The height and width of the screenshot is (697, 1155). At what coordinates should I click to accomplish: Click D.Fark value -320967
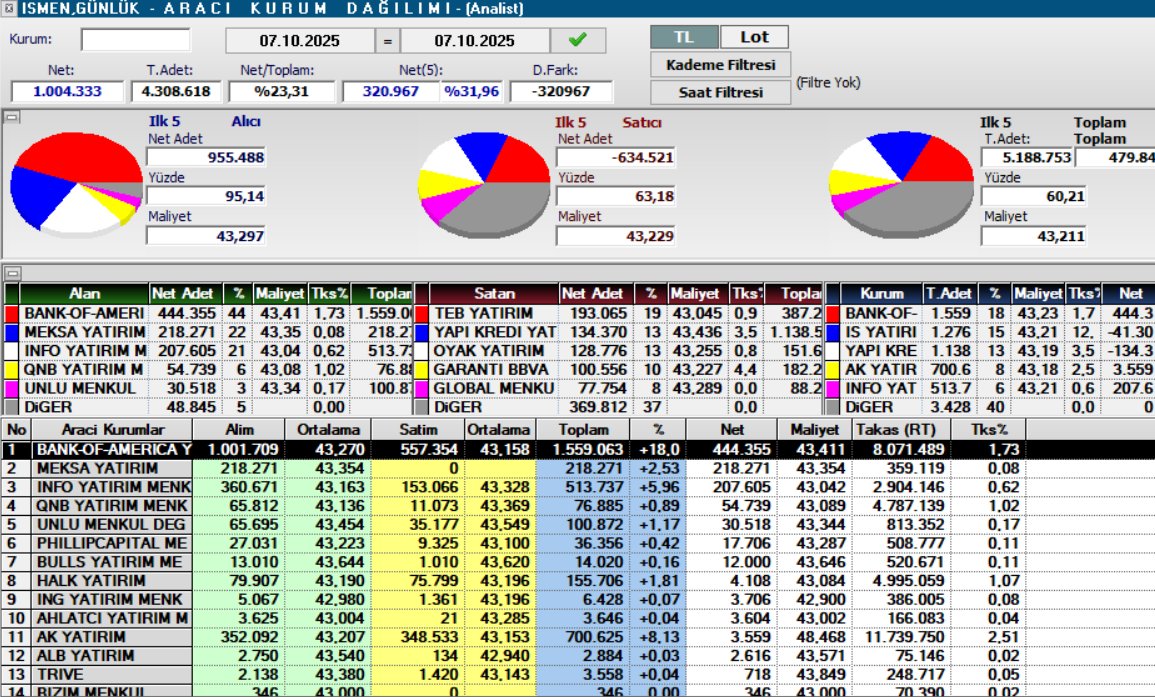[x=561, y=91]
